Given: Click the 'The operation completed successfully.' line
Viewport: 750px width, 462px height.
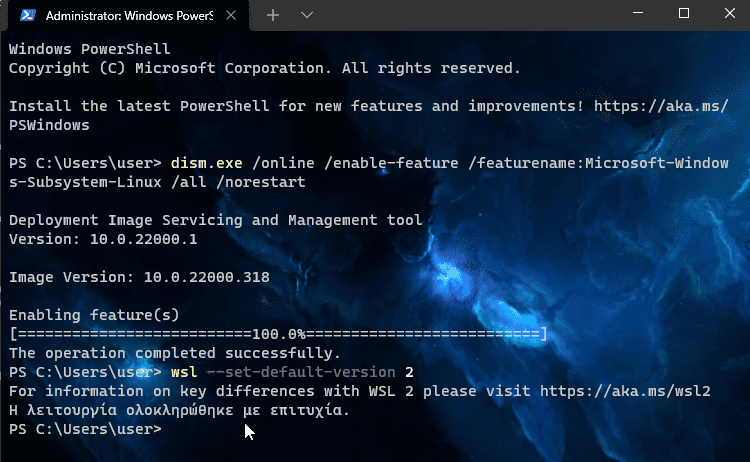Looking at the screenshot, I should 175,353.
